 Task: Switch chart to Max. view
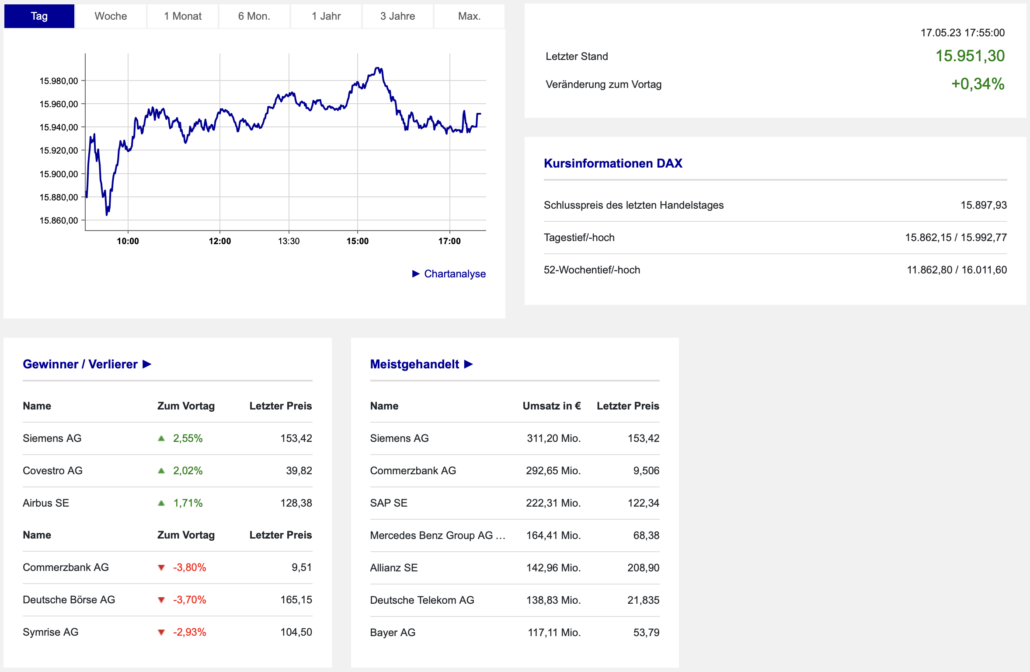[x=469, y=16]
